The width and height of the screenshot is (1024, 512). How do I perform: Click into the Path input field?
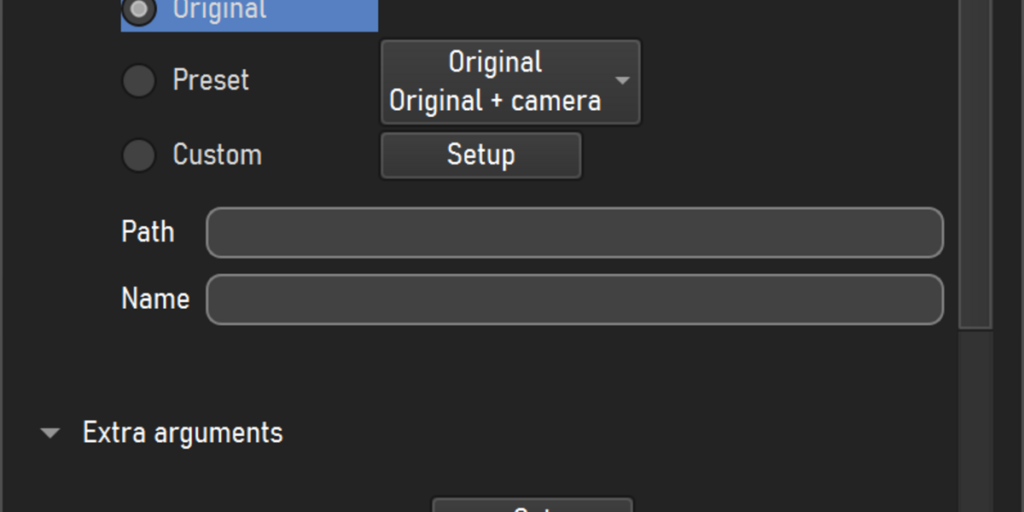575,232
